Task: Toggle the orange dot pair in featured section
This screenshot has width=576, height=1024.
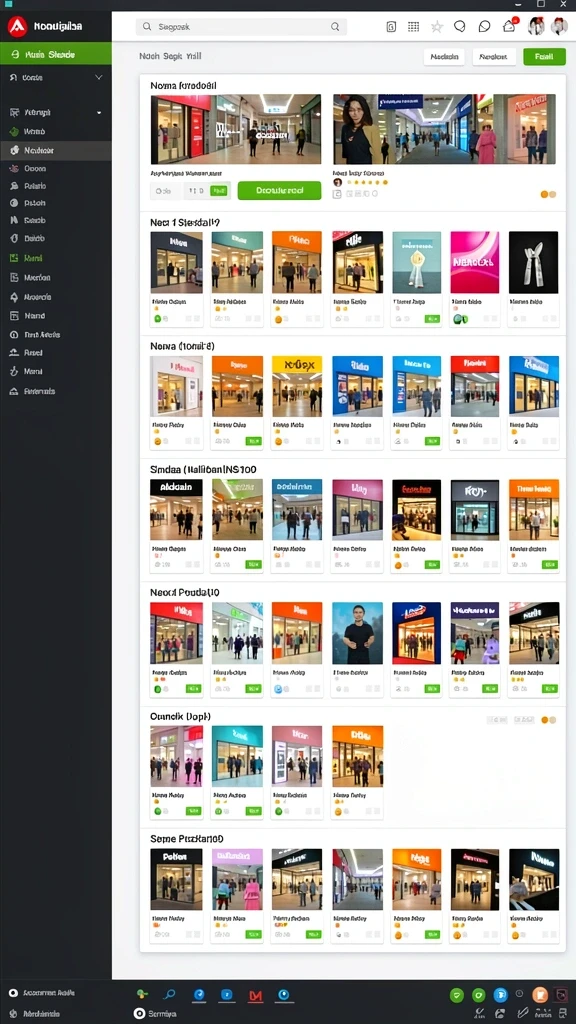Action: (x=549, y=194)
